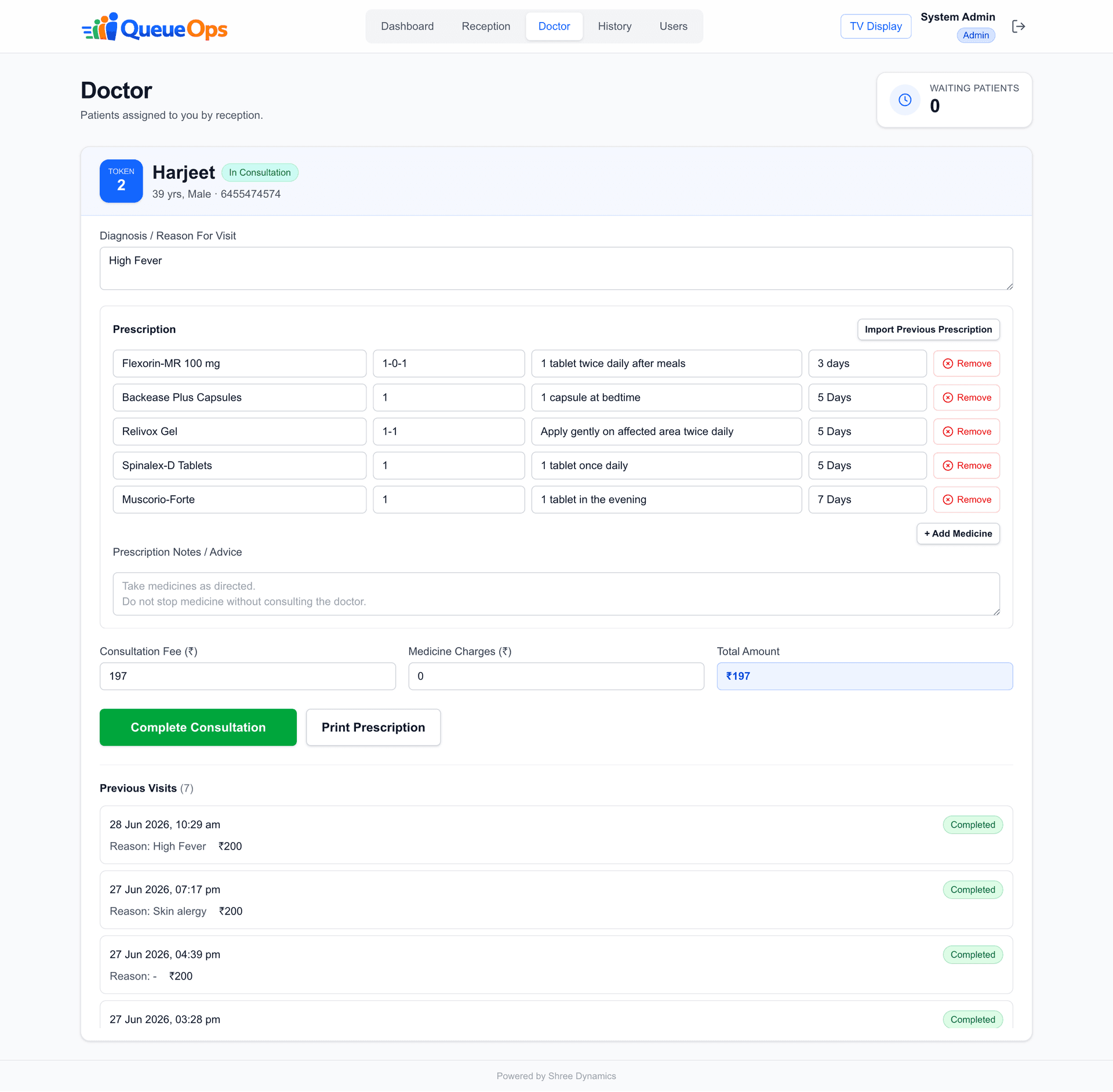Click the Token 2 badge
1113x1092 pixels.
[x=121, y=181]
